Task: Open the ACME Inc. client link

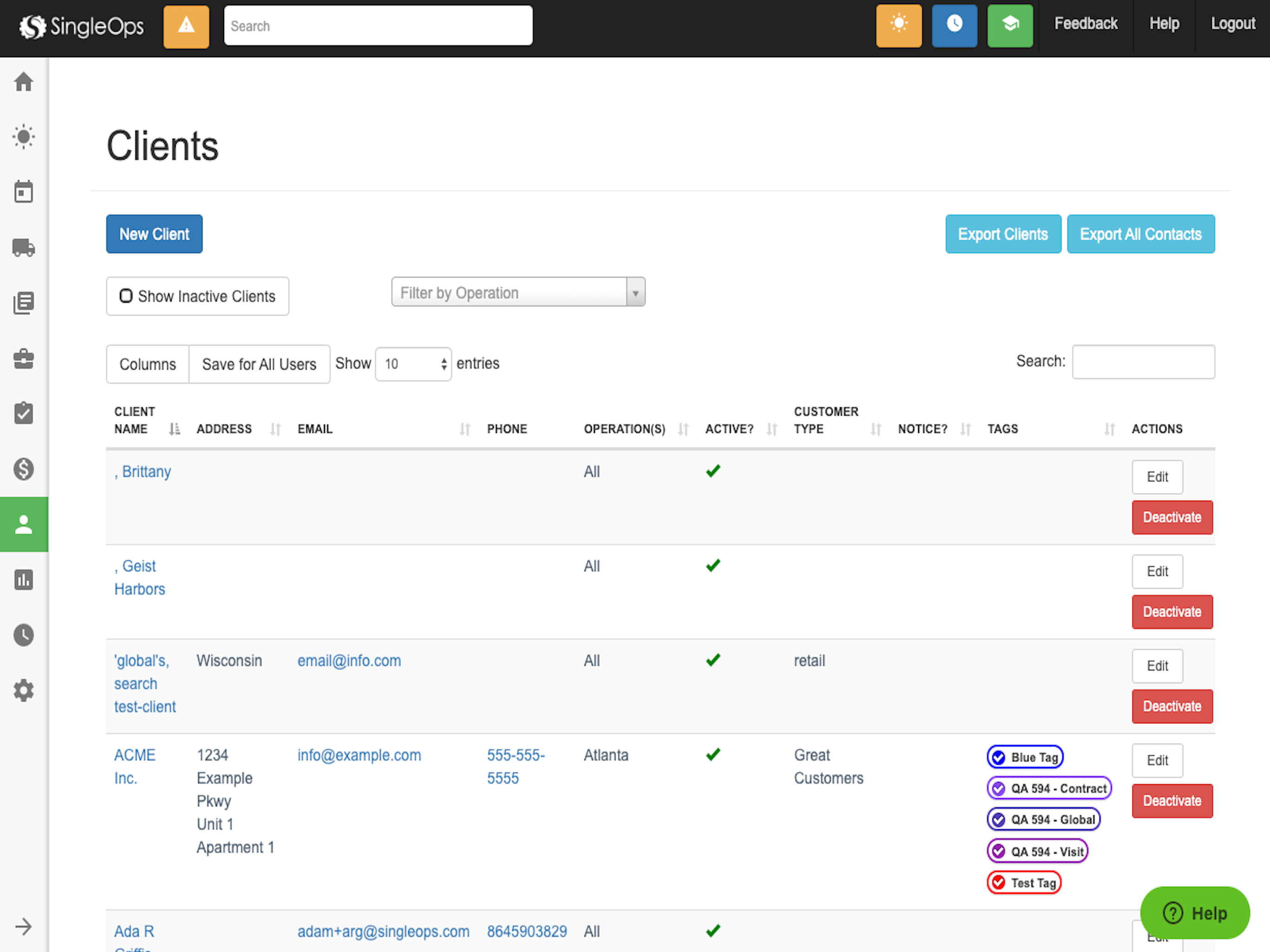Action: pyautogui.click(x=134, y=767)
